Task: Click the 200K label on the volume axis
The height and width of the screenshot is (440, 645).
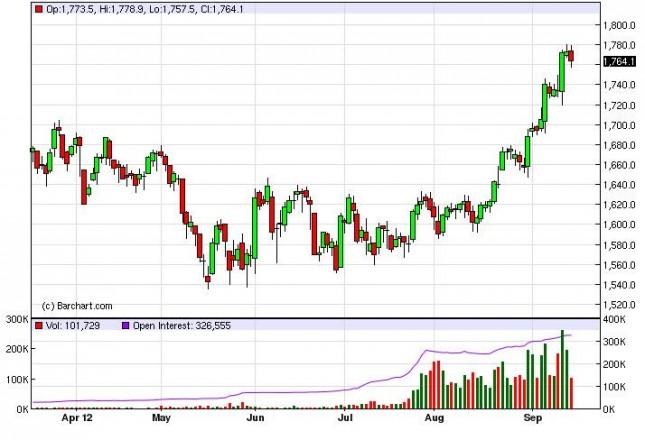Action: pyautogui.click(x=17, y=349)
